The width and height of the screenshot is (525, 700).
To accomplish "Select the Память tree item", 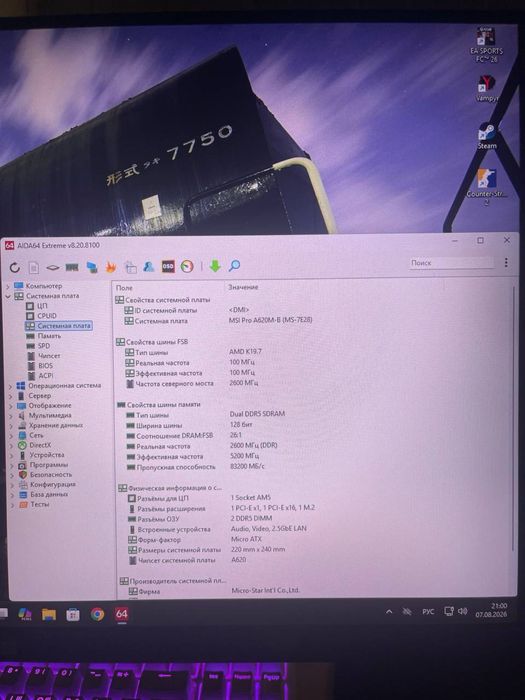I will (44, 336).
